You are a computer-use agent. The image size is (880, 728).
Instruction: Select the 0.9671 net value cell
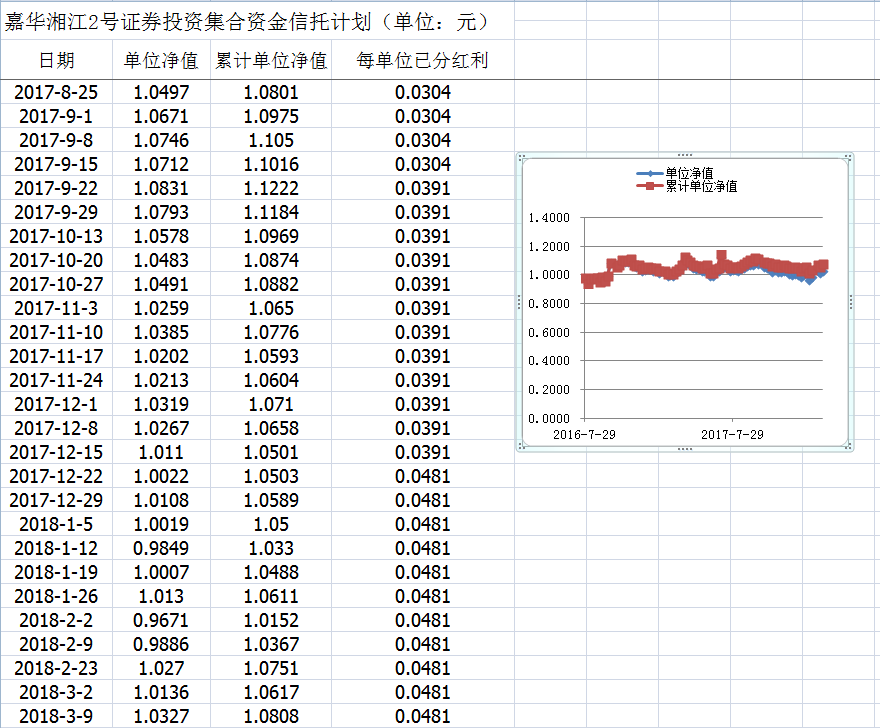point(160,621)
